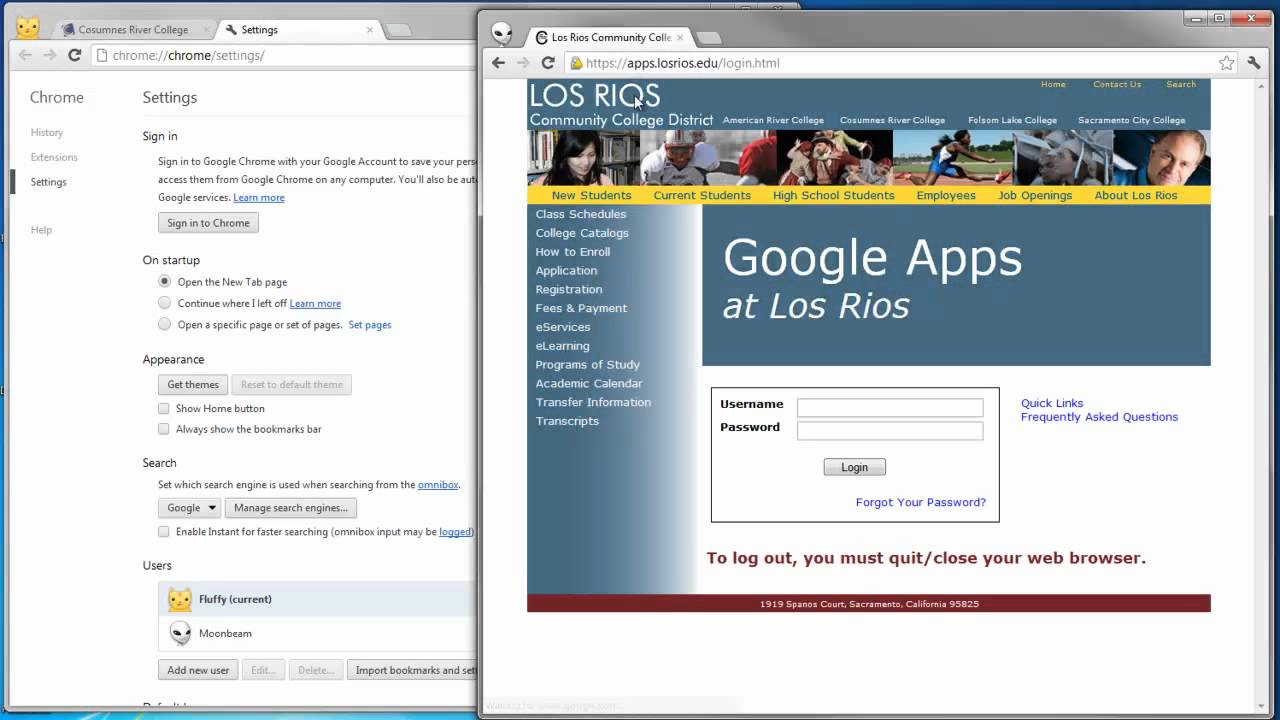Click Manage search engines button
Viewport: 1280px width, 720px height.
(291, 508)
